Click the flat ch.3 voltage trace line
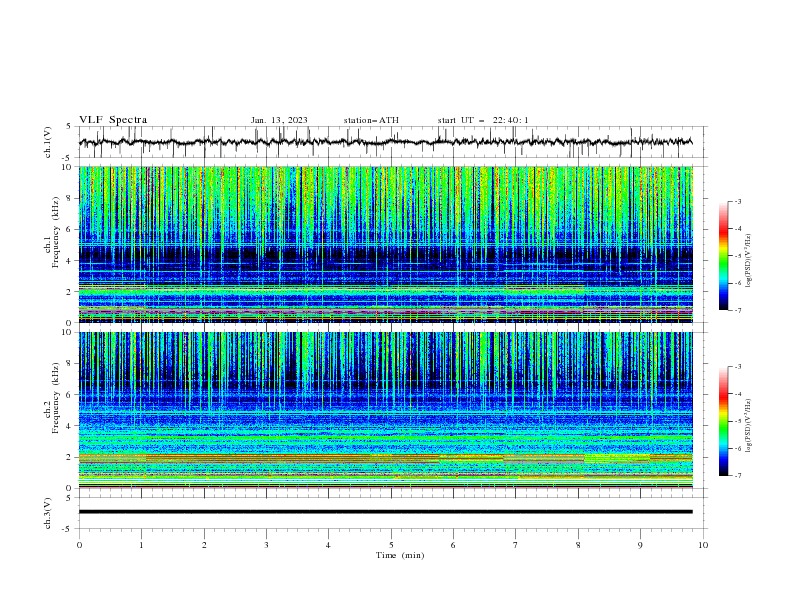This screenshot has width=792, height=612. tap(385, 512)
